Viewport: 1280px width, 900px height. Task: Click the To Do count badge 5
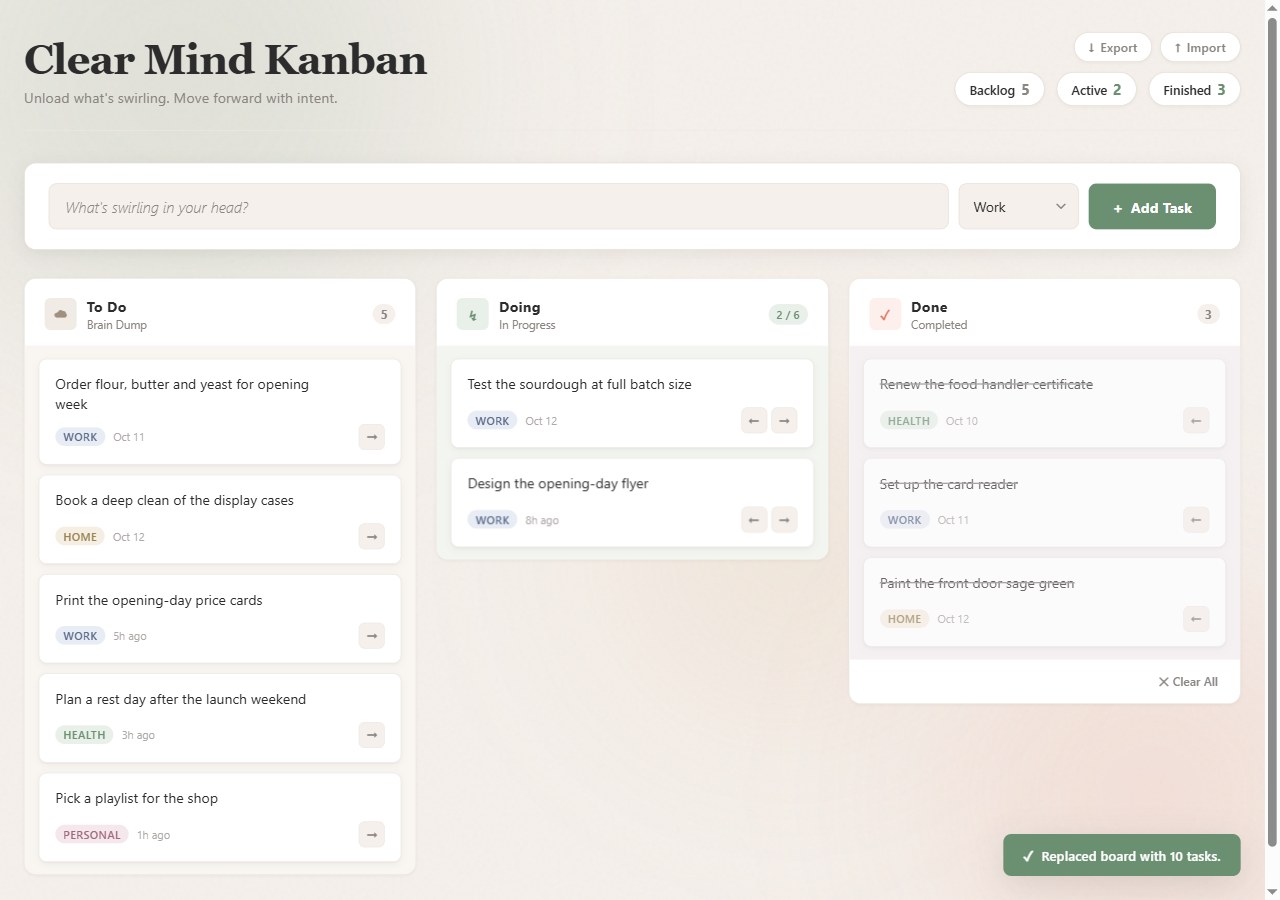tap(383, 314)
